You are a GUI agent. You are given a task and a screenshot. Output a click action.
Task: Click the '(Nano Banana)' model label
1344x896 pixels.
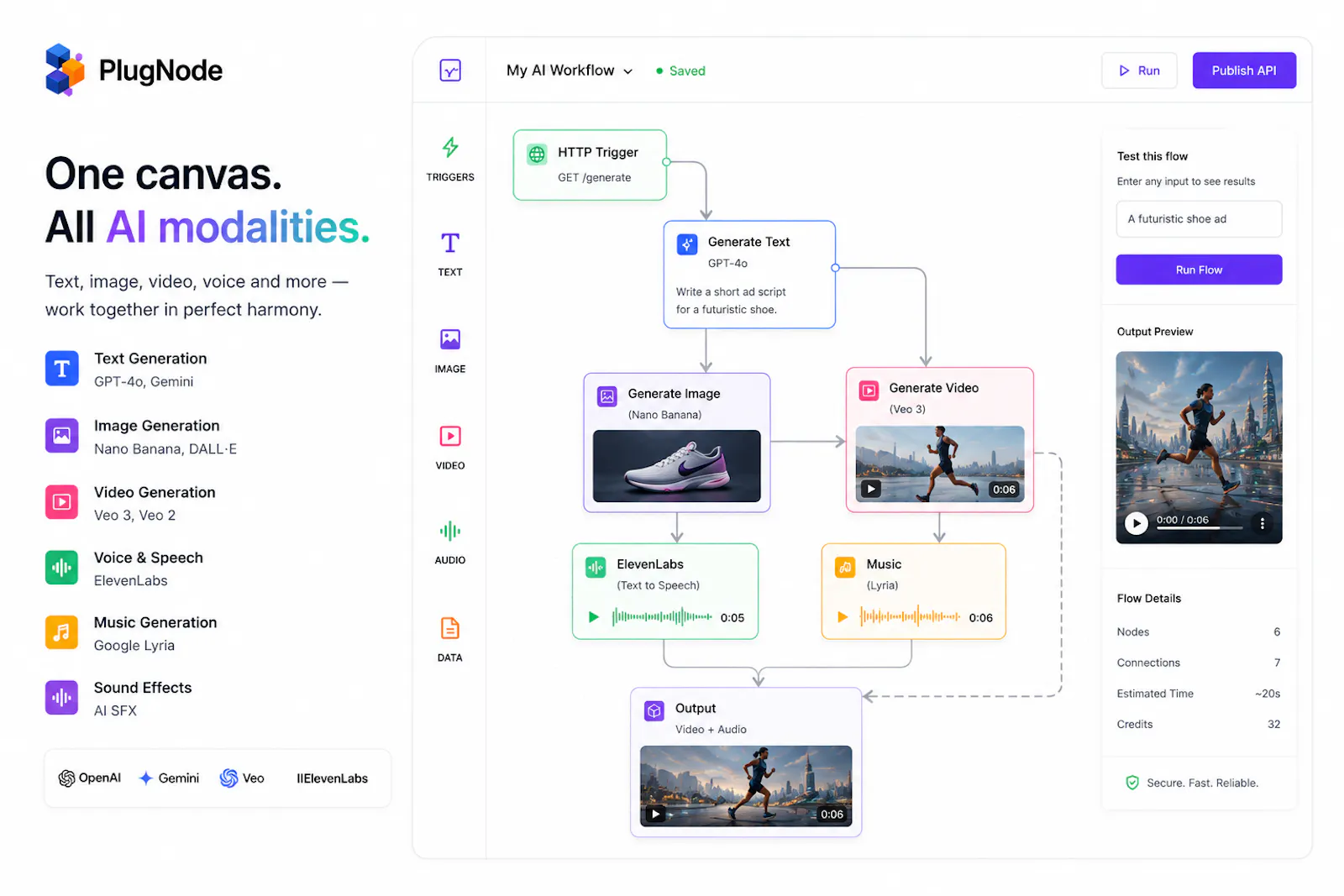664,415
